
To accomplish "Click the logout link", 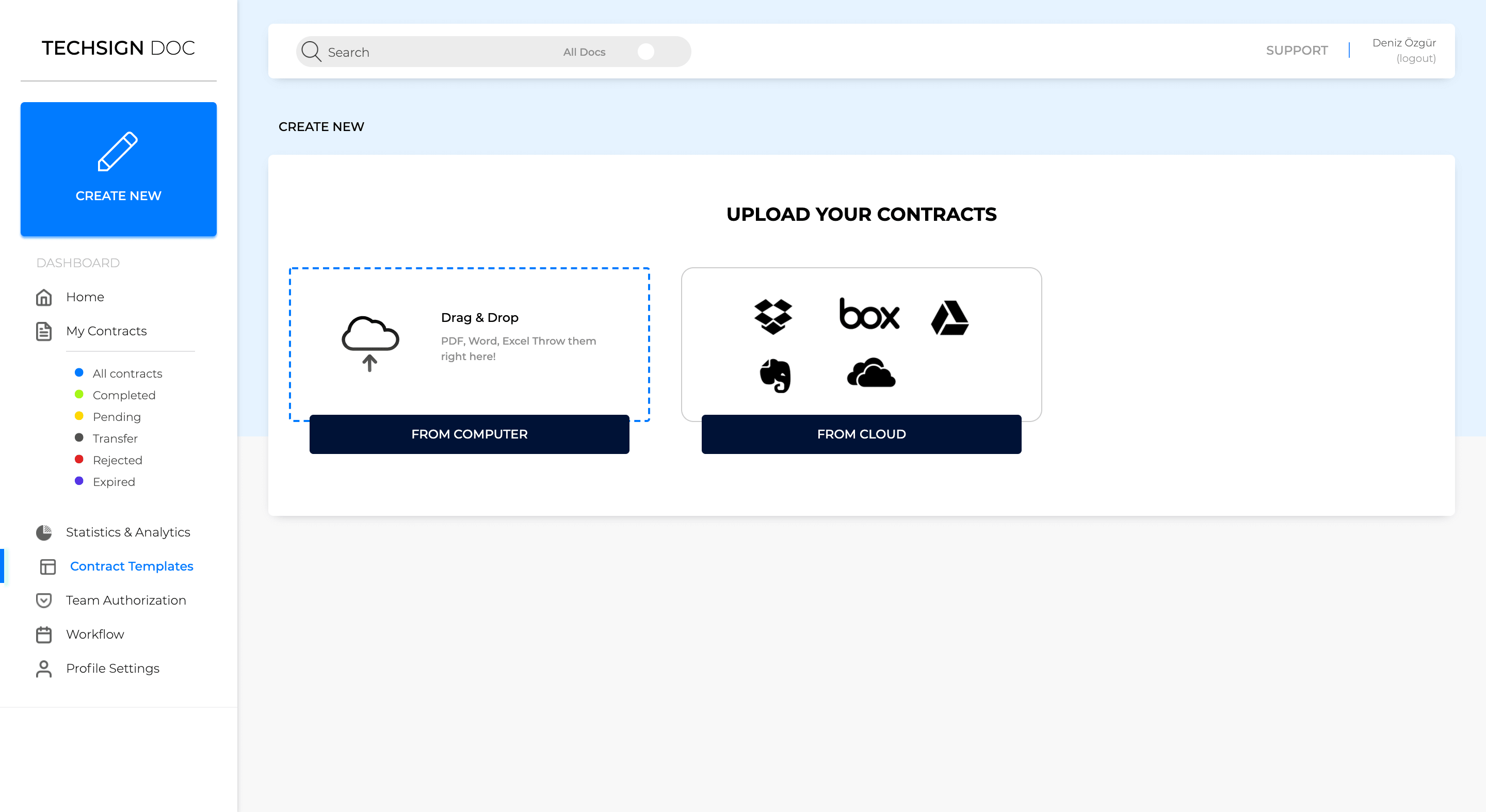I will pyautogui.click(x=1416, y=58).
